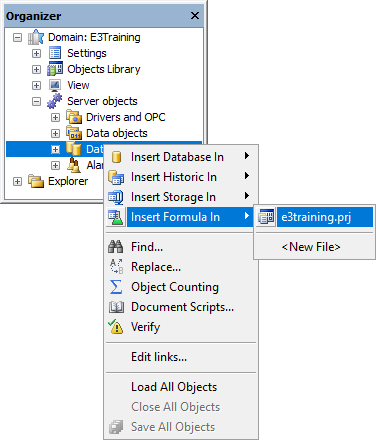
Task: Select the Data objects tree item
Action: coord(117,133)
